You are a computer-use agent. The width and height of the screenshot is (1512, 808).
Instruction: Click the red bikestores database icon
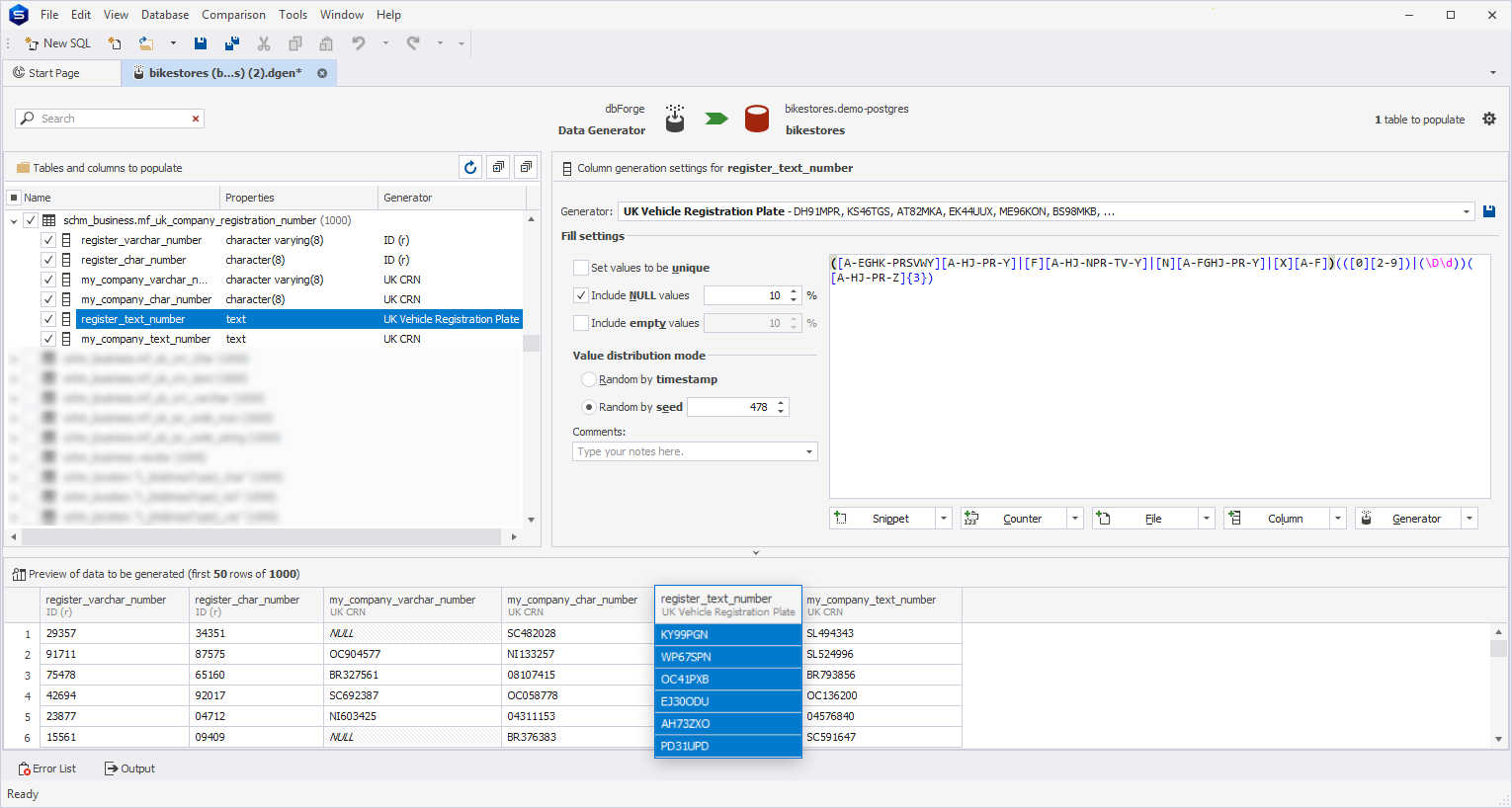click(757, 119)
